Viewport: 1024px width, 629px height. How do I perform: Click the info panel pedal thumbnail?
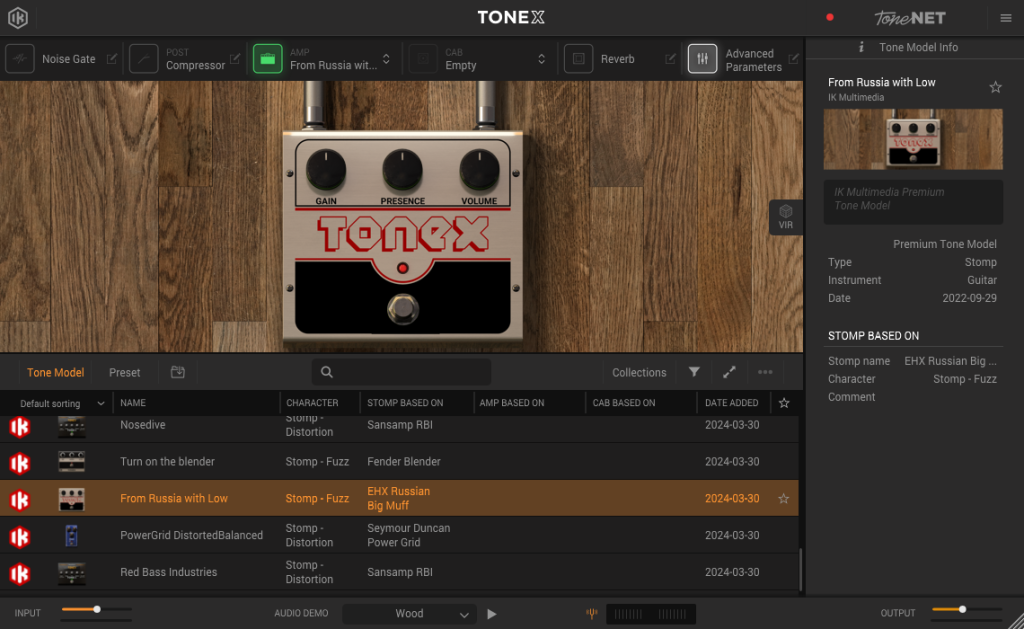[x=913, y=139]
